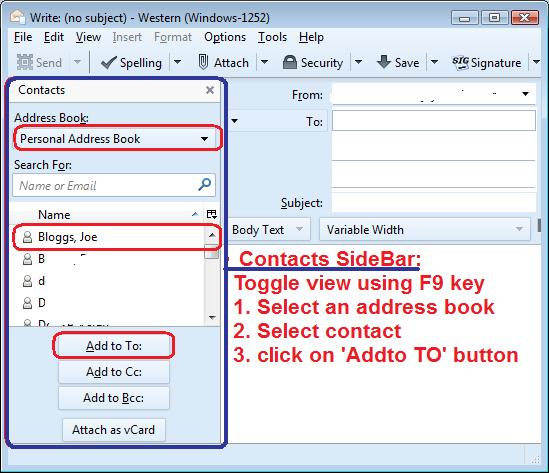Screen dimensions: 549x473
Task: Close the Contacts sidebar
Action: (x=210, y=90)
